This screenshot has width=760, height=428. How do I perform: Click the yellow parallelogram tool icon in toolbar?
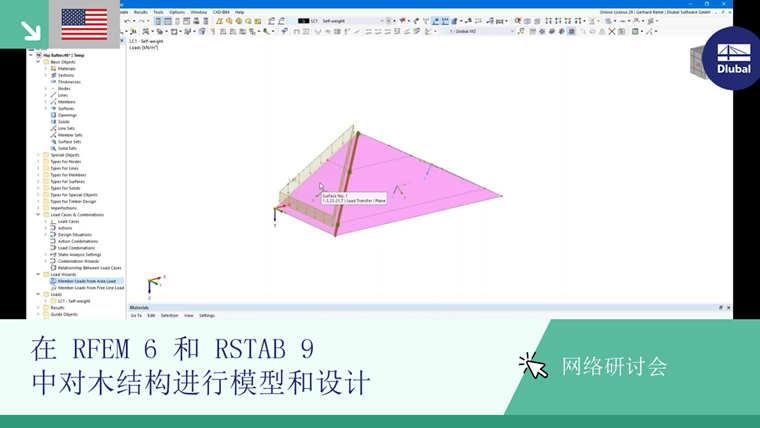[x=219, y=21]
